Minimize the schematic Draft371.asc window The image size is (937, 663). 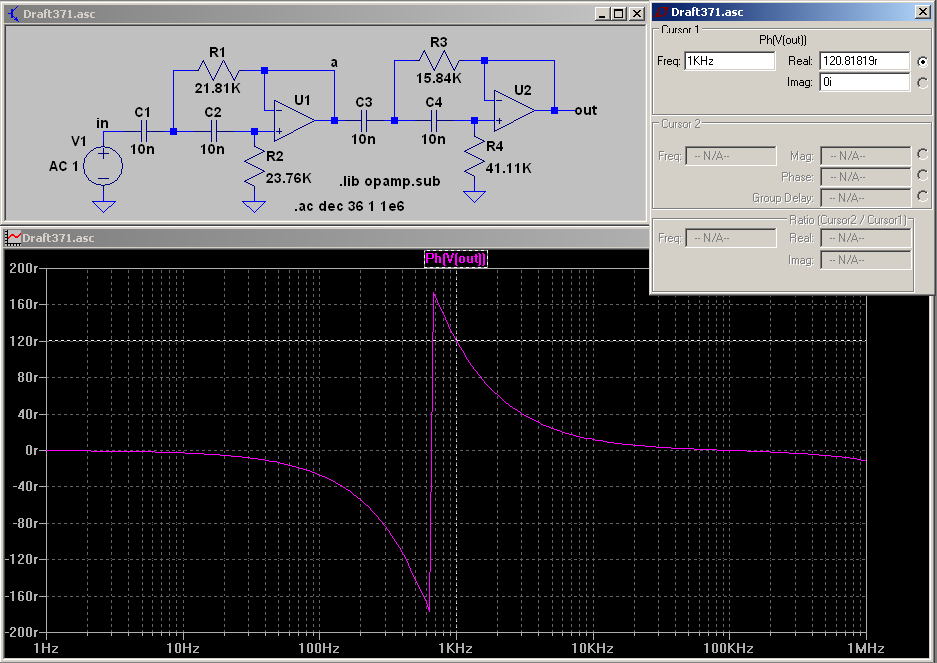(602, 14)
